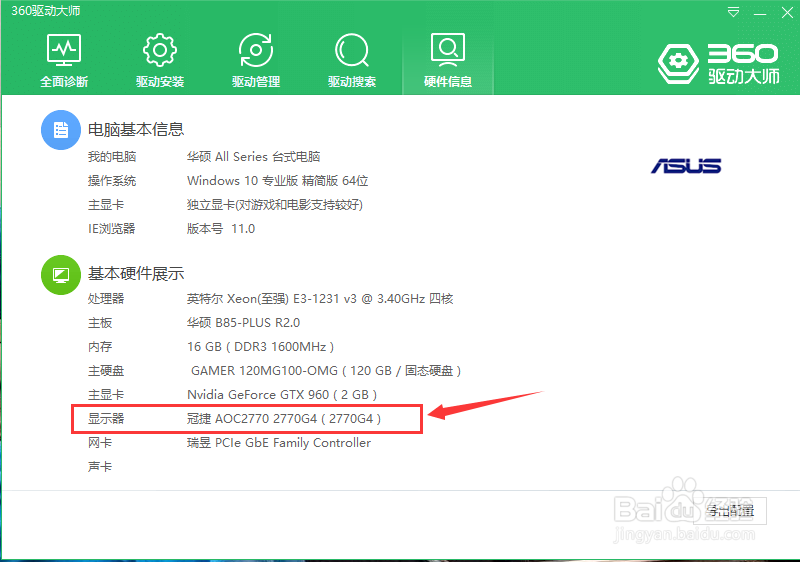The image size is (800, 562).
Task: Click the 网卡 label
Action: pyautogui.click(x=100, y=443)
